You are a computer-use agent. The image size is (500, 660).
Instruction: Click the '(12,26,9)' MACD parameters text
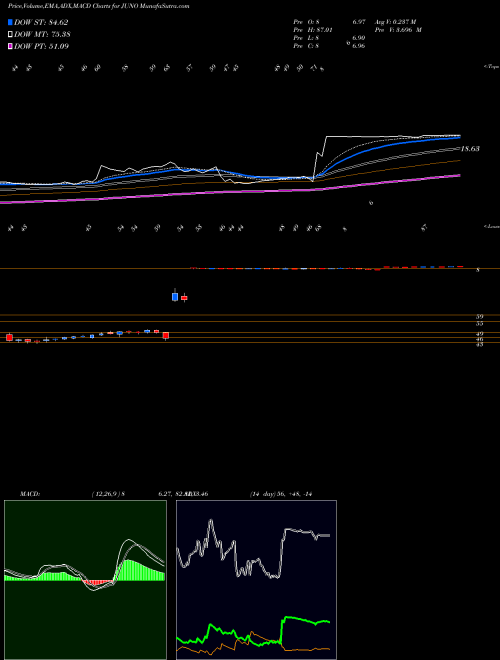click(106, 494)
